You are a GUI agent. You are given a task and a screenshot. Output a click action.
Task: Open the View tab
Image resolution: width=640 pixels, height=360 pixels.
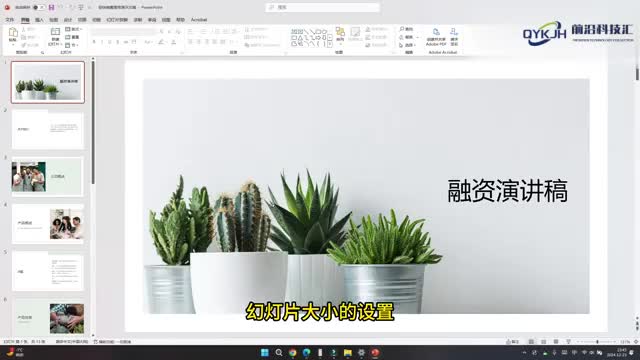point(166,20)
